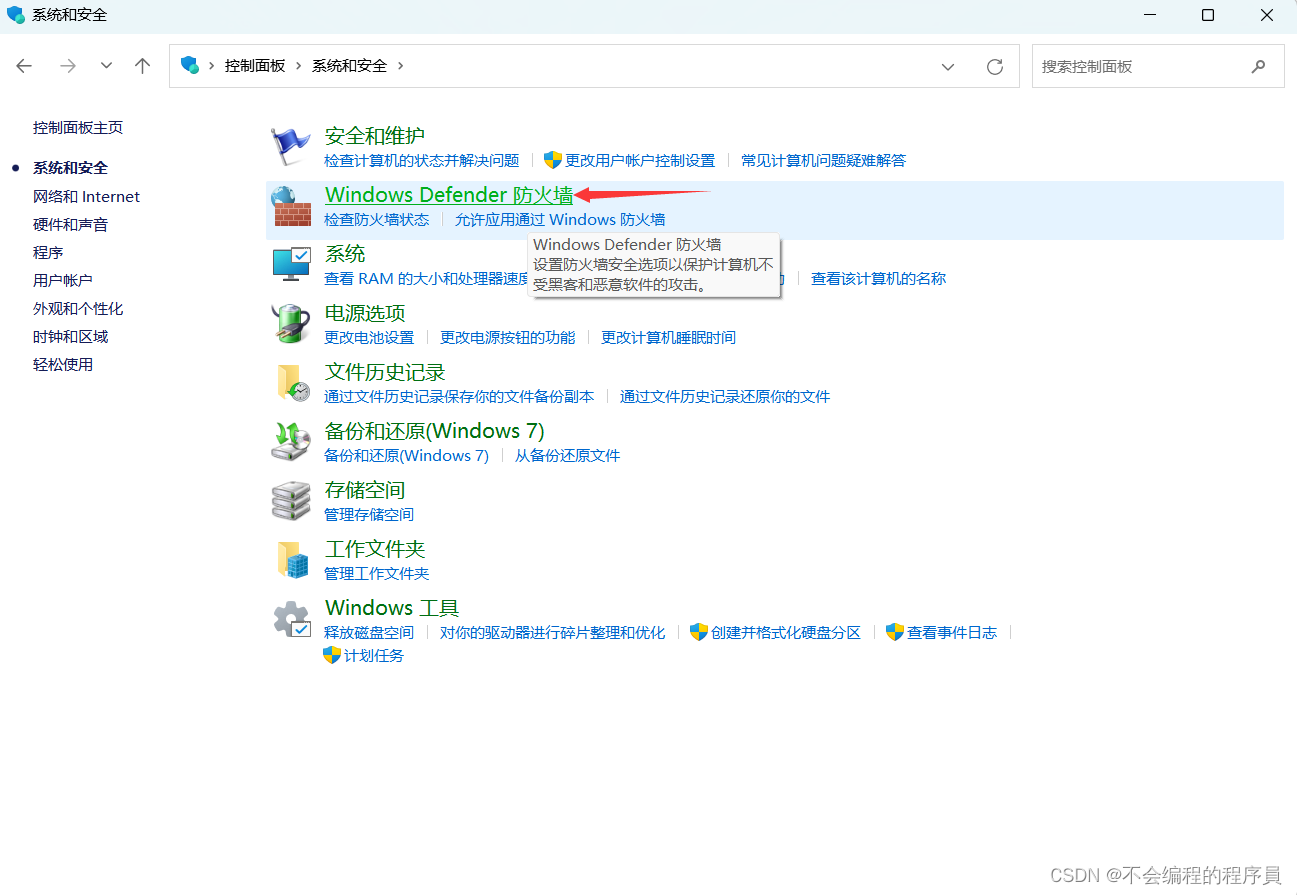Open 轻松使用 category
Image resolution: width=1297 pixels, height=895 pixels.
pos(63,365)
